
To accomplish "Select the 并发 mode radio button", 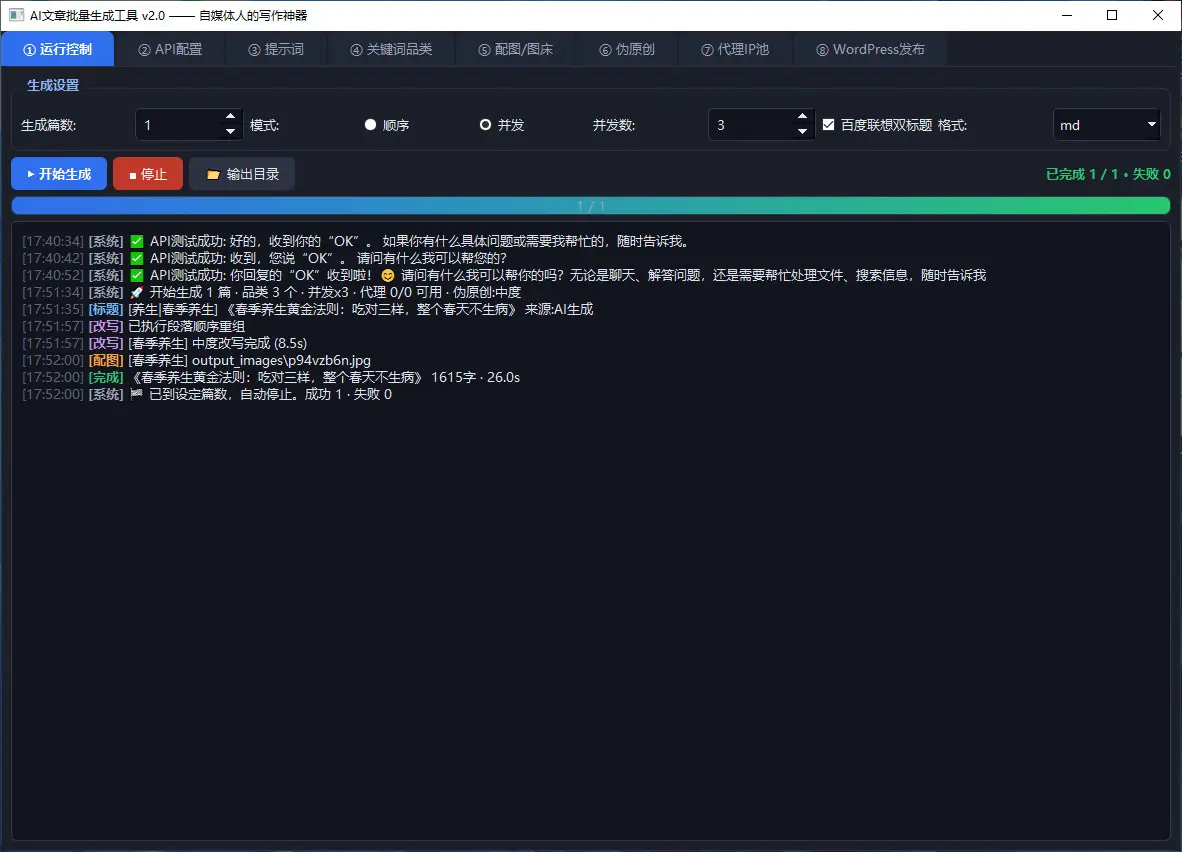I will [485, 124].
